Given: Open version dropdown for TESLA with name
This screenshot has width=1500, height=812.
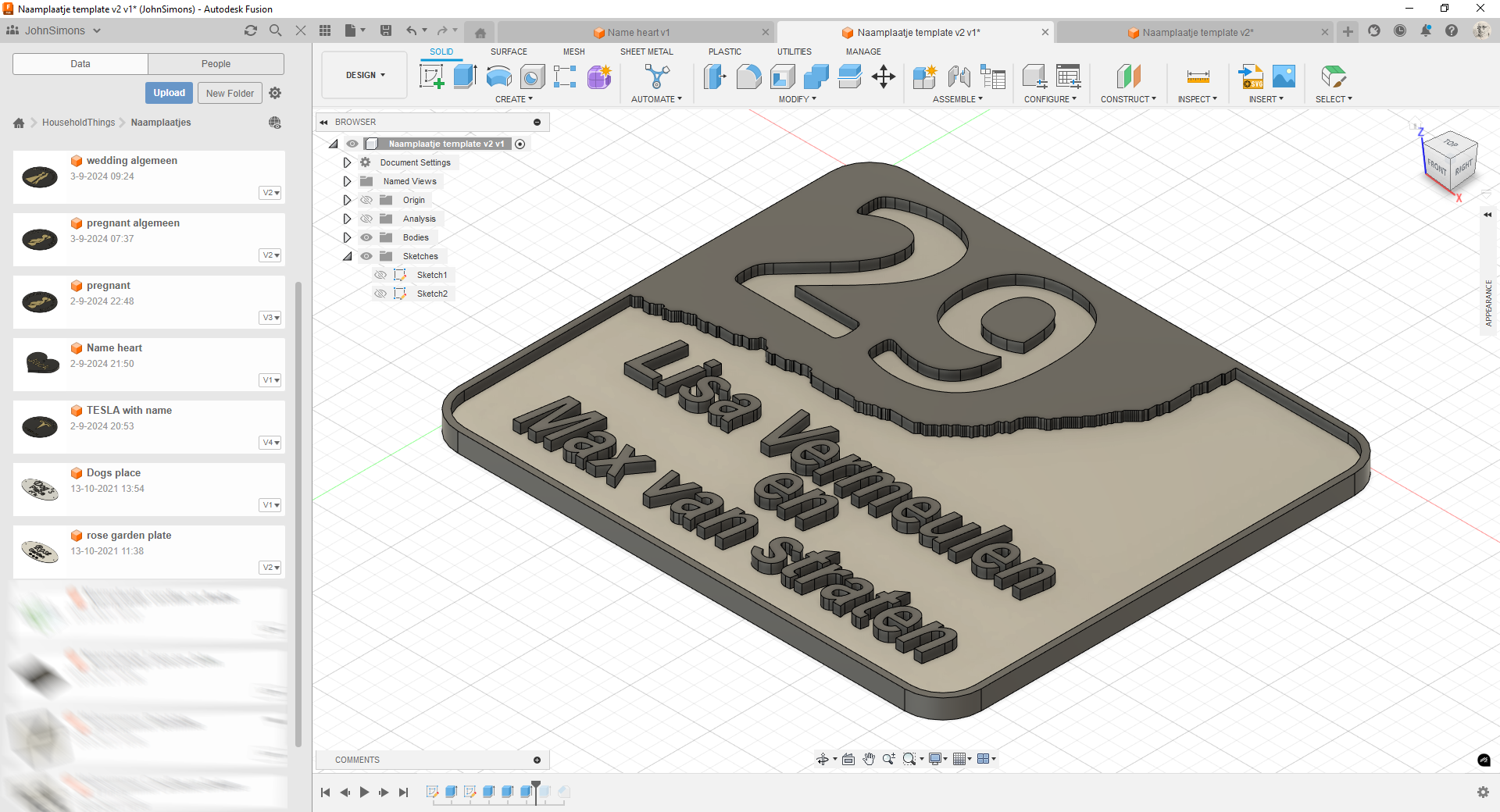Looking at the screenshot, I should click(270, 443).
